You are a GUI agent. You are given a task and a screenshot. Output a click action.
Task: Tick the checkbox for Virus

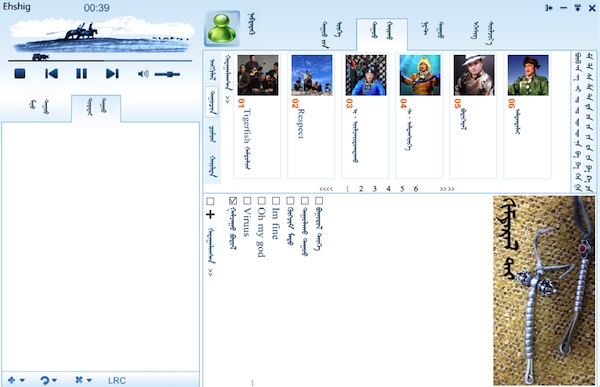[x=247, y=201]
